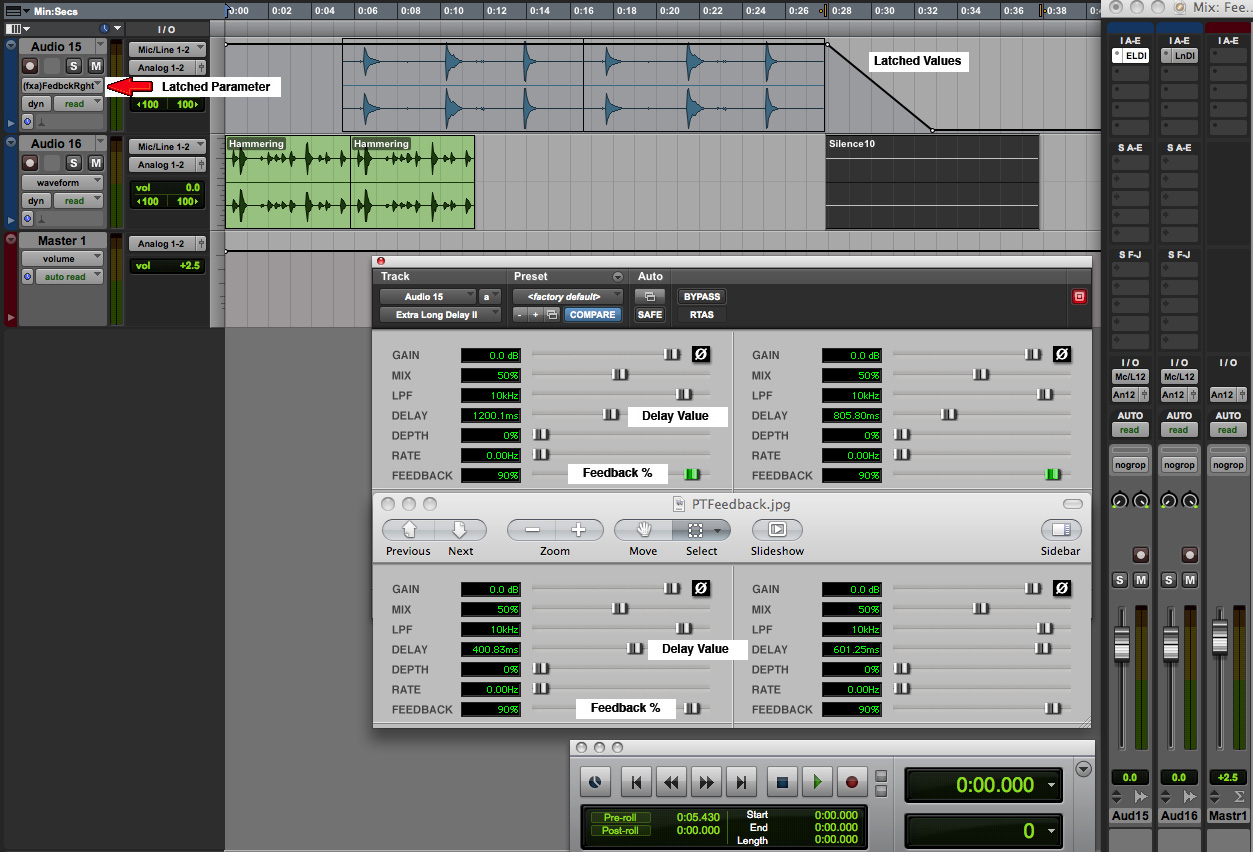Click the Rewind transport button
Viewport: 1253px width, 852px height.
coord(671,782)
